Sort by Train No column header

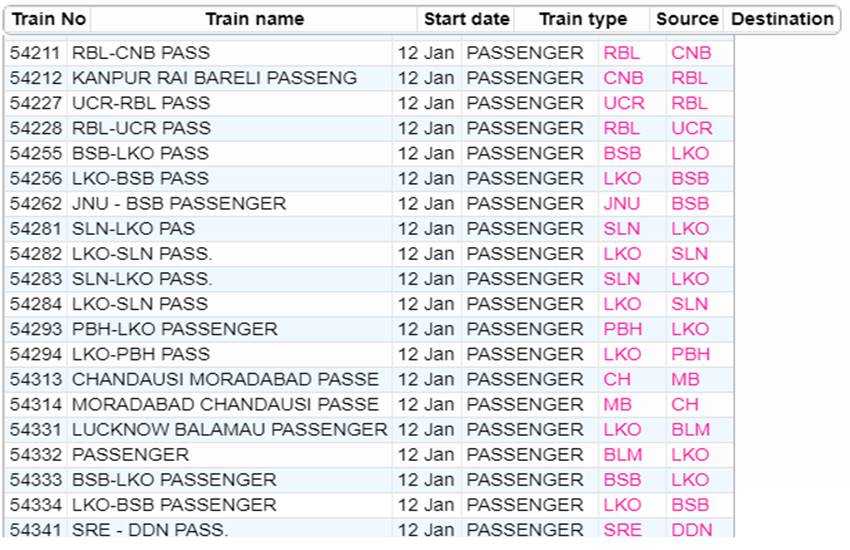pyautogui.click(x=48, y=19)
